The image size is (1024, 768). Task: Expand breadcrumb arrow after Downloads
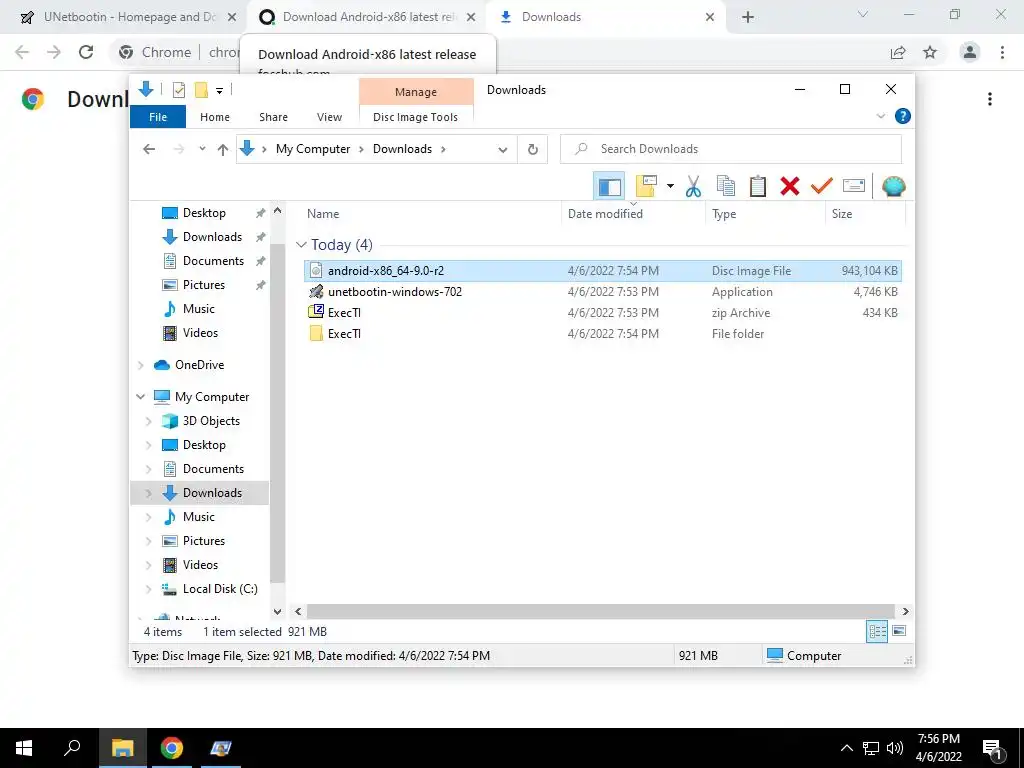[x=443, y=149]
